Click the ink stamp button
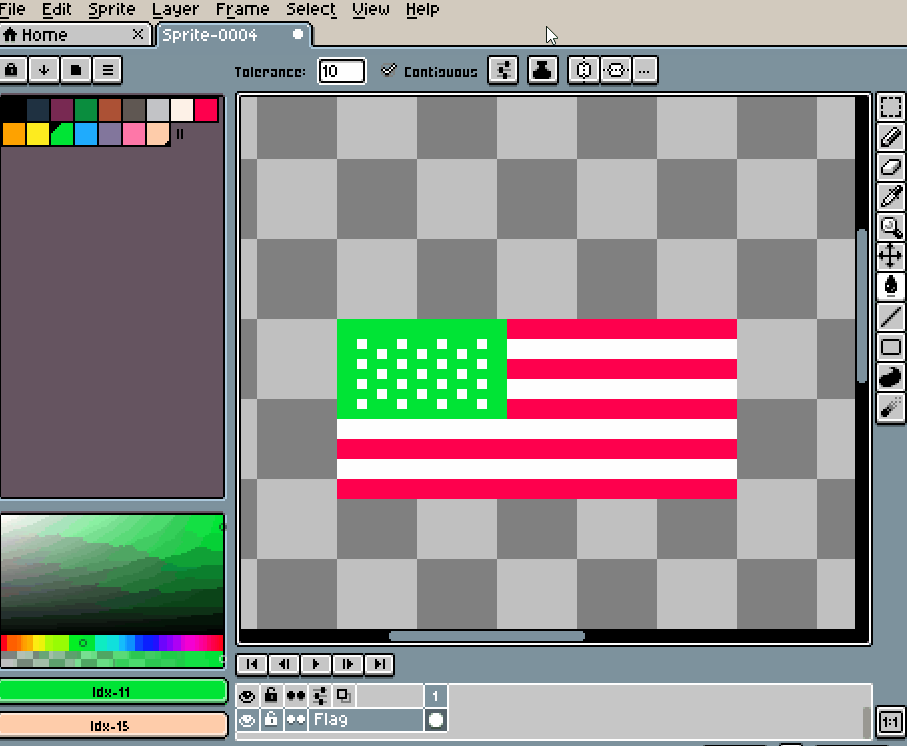Screen dimensions: 907x746 [x=543, y=70]
